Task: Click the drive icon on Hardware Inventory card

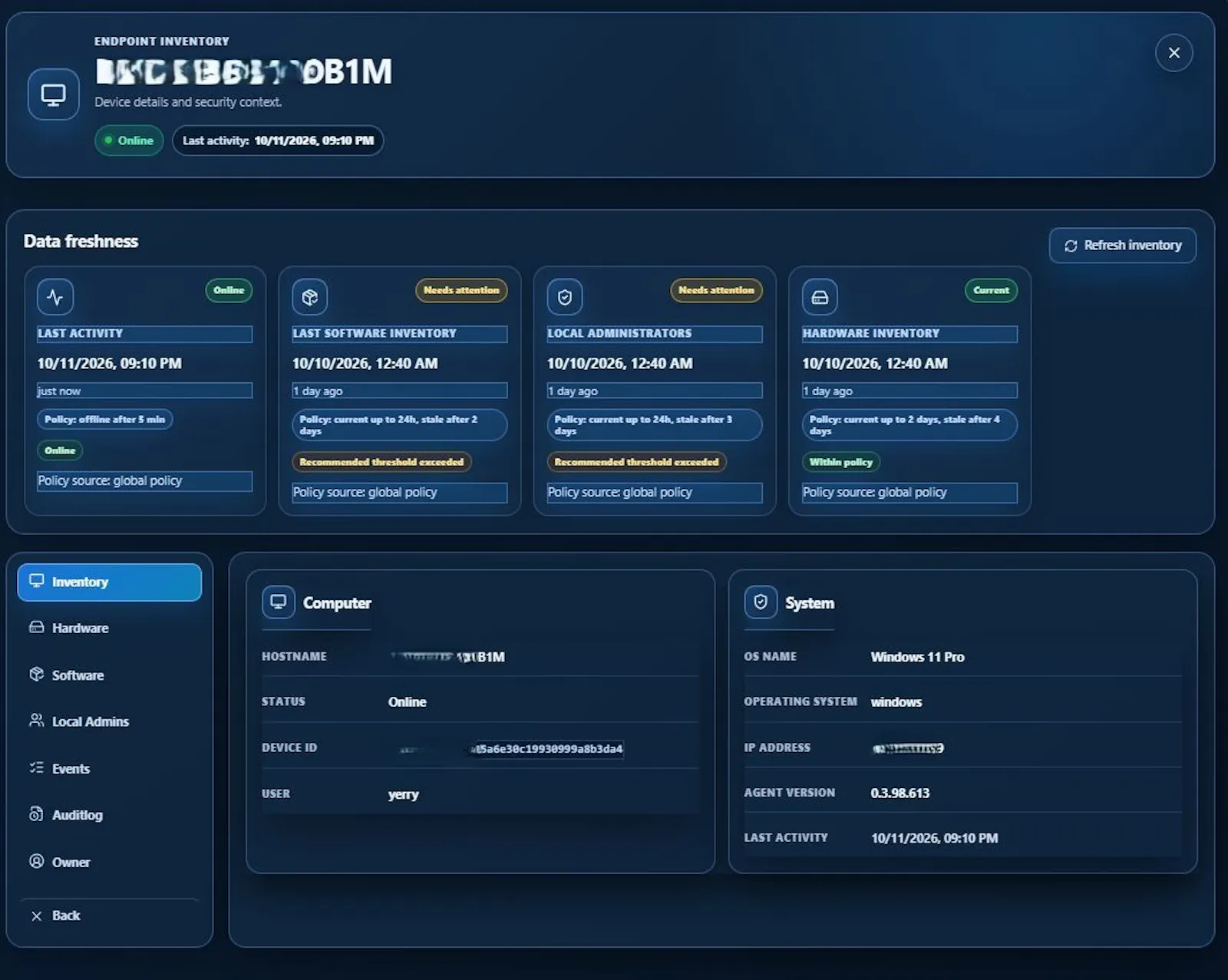Action: pos(820,297)
